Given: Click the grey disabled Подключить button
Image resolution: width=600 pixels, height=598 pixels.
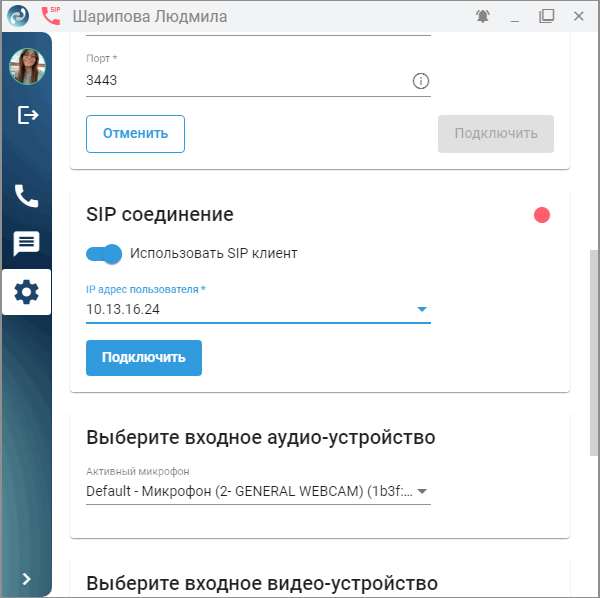Looking at the screenshot, I should pos(496,134).
